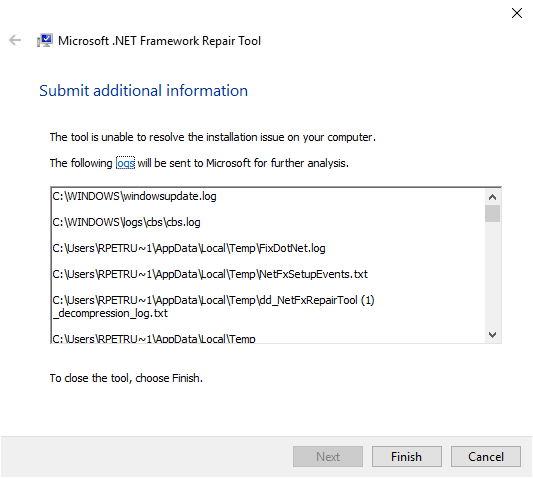
Task: Click the Cancel button
Action: pos(486,457)
